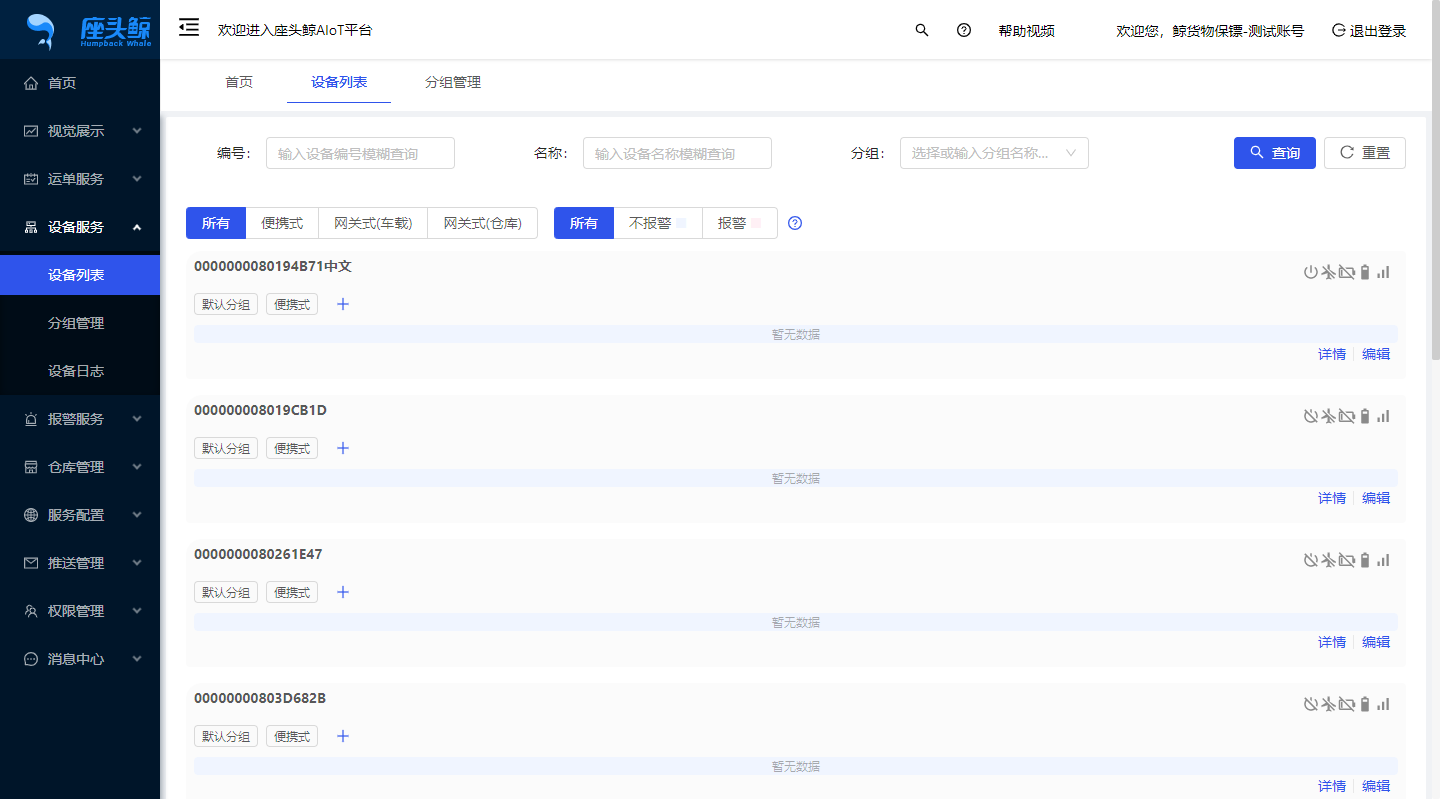The image size is (1440, 799).
Task: Click the battery icon on device 0000000080261E47
Action: coord(1365,560)
